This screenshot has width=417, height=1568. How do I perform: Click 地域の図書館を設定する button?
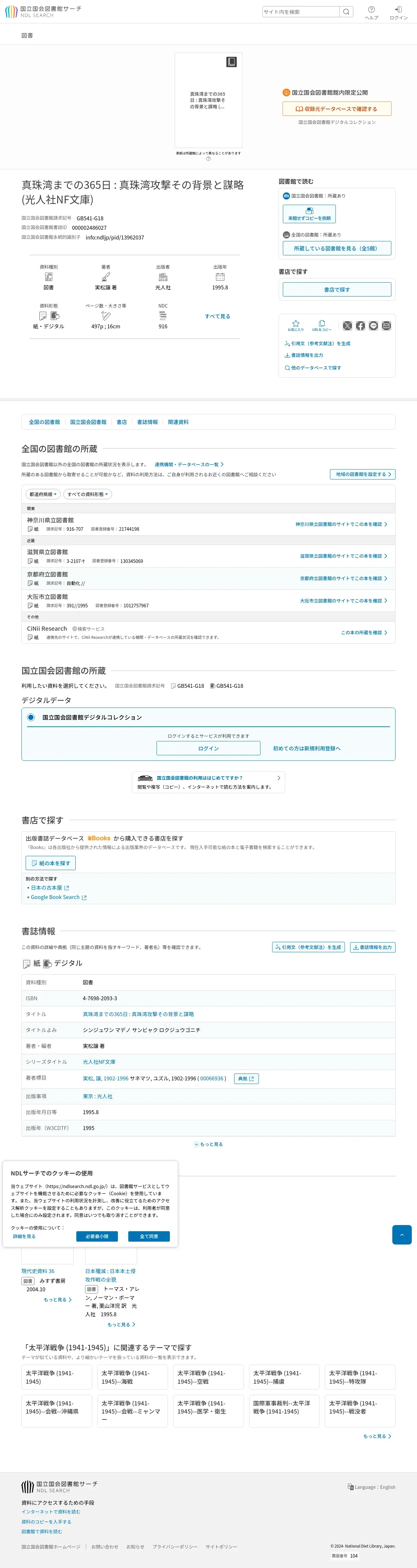tap(363, 474)
